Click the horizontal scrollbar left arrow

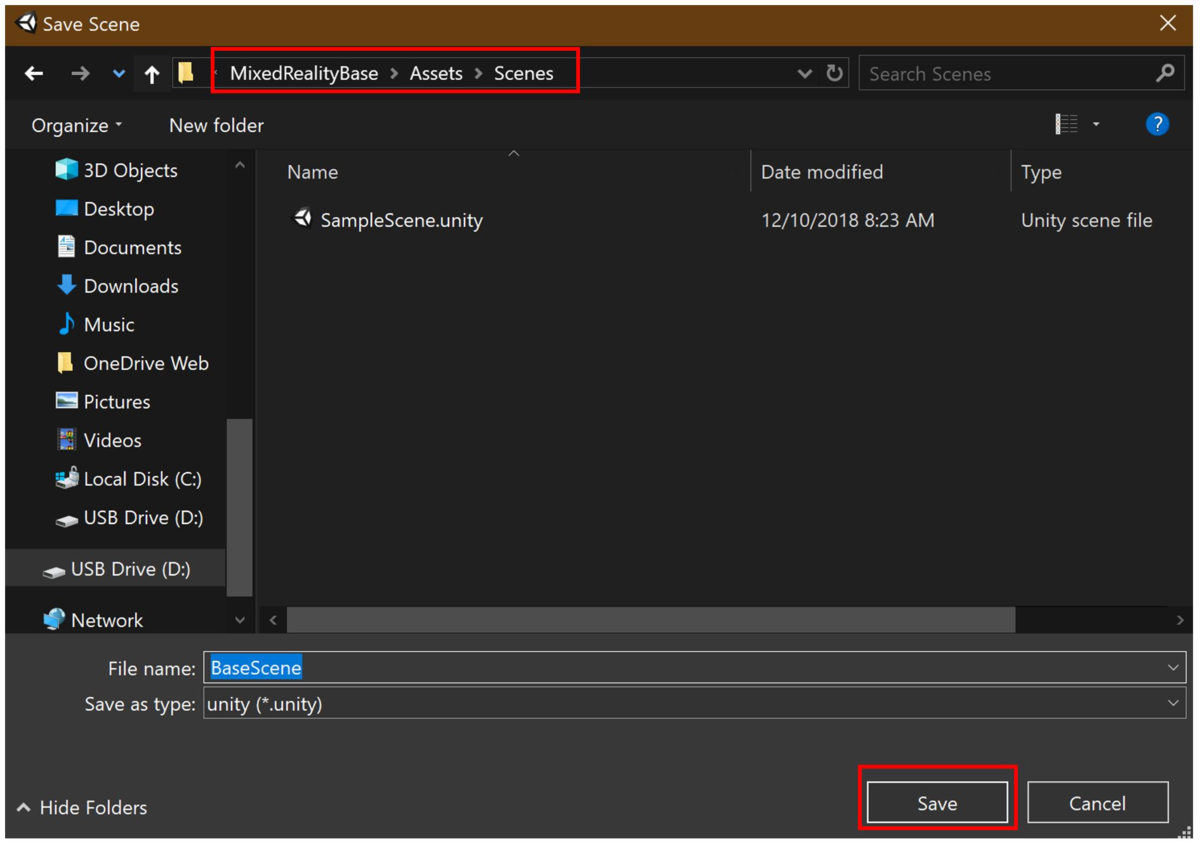tap(272, 620)
